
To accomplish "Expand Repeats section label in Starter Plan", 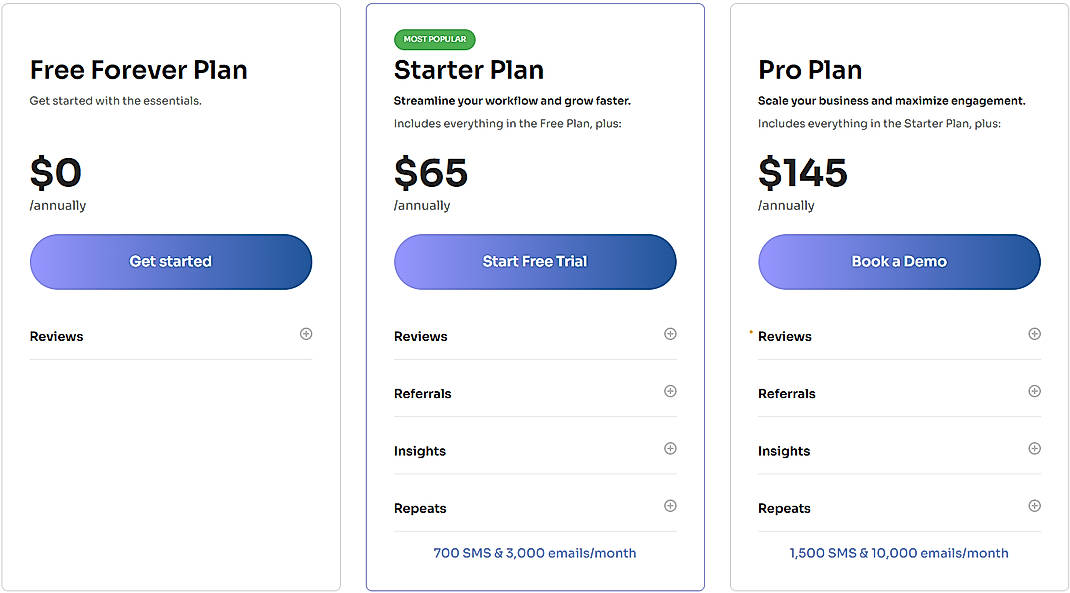I will coord(420,509).
